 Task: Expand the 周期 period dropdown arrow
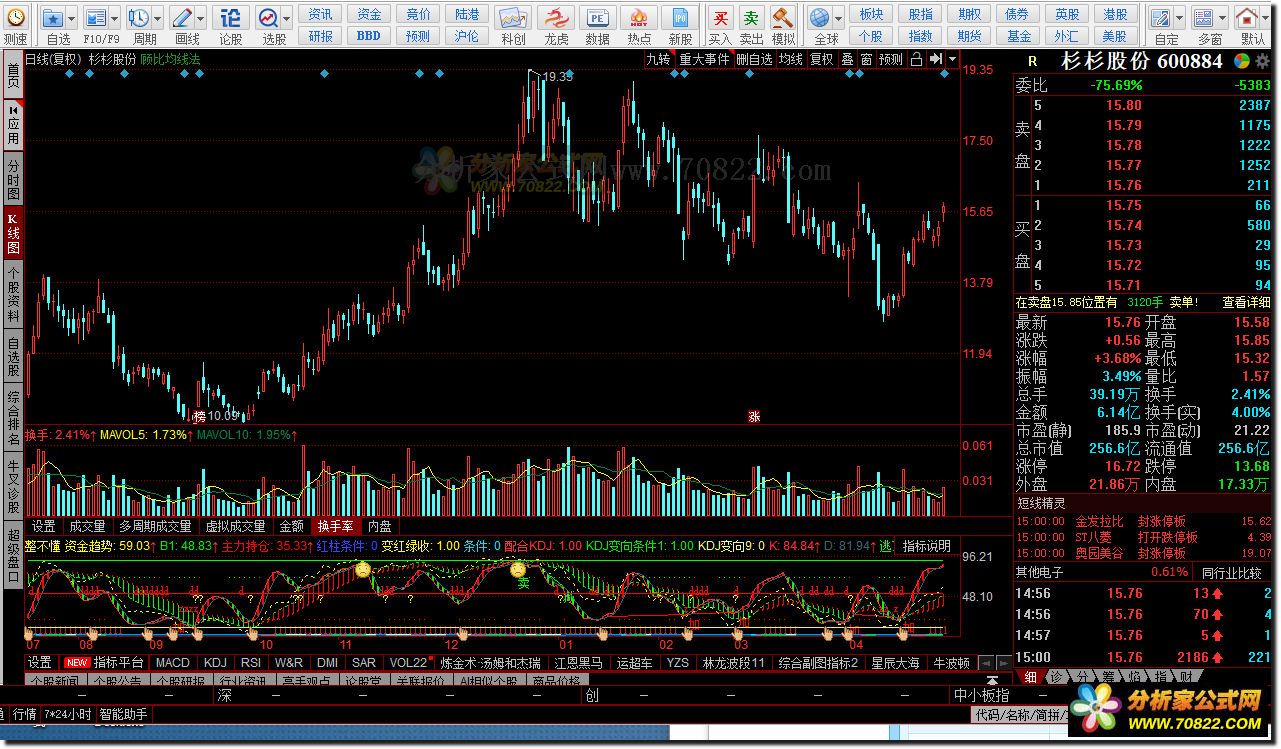coord(158,18)
